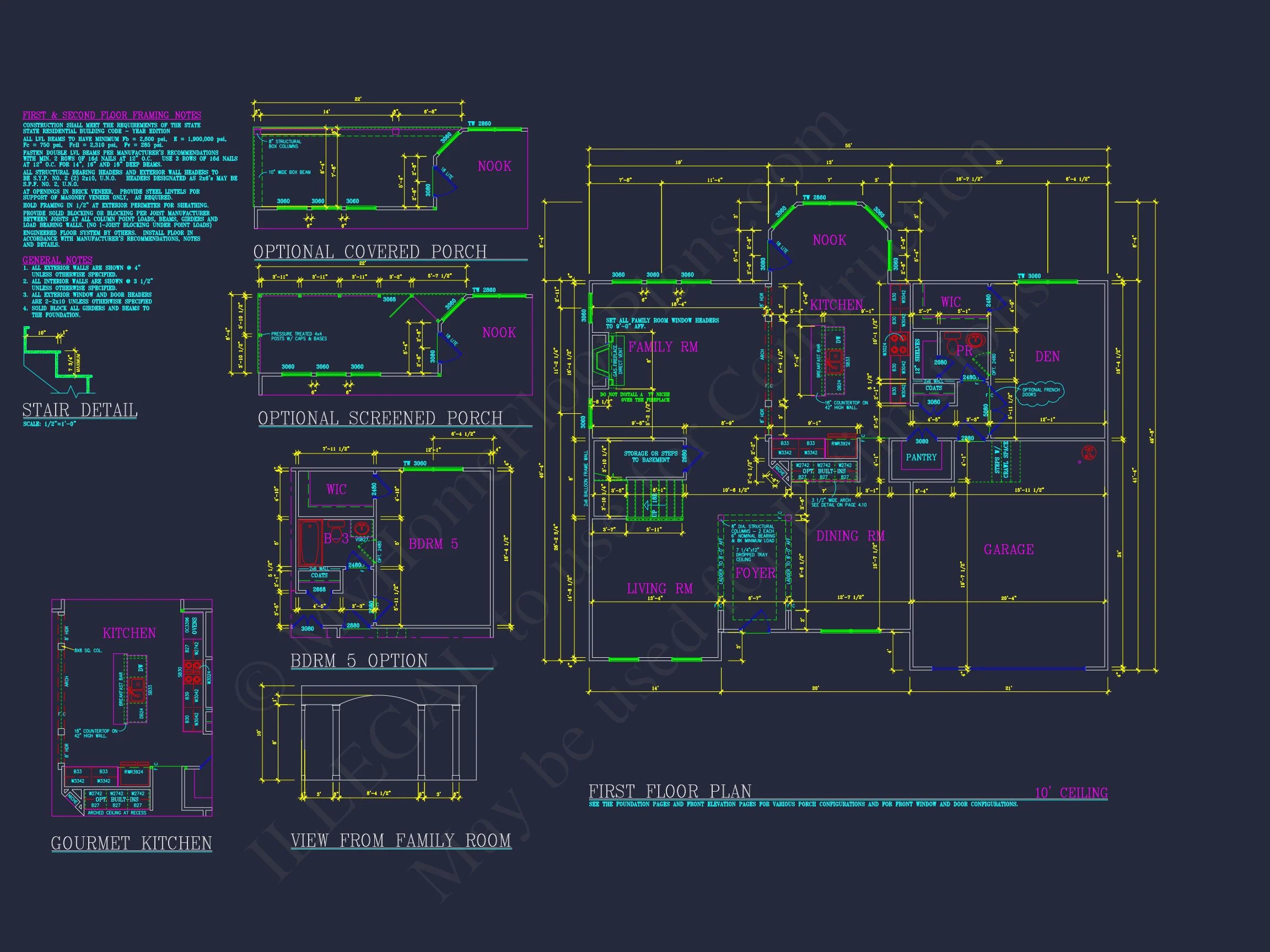Select the FOYER room label
This screenshot has height=952, width=1270.
(755, 573)
